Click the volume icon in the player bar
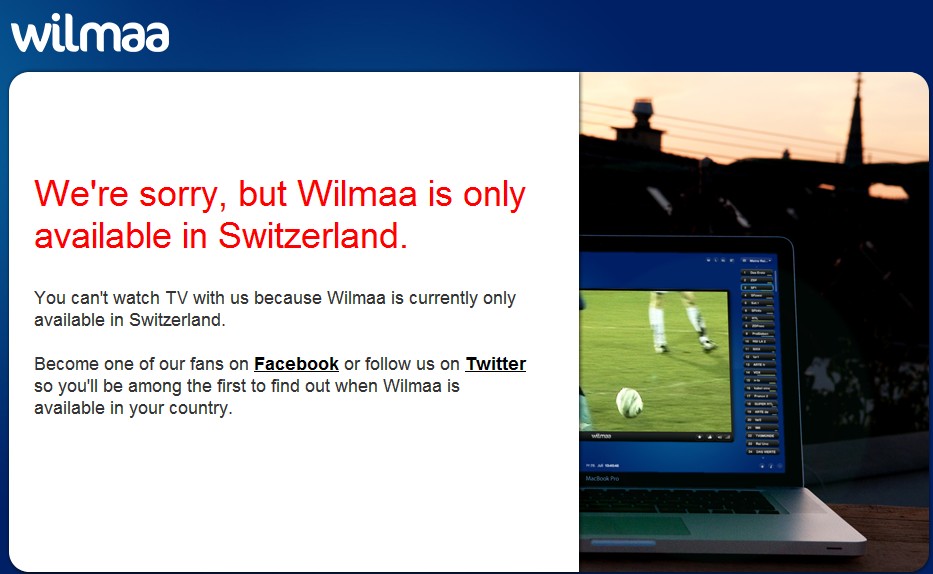 point(719,437)
